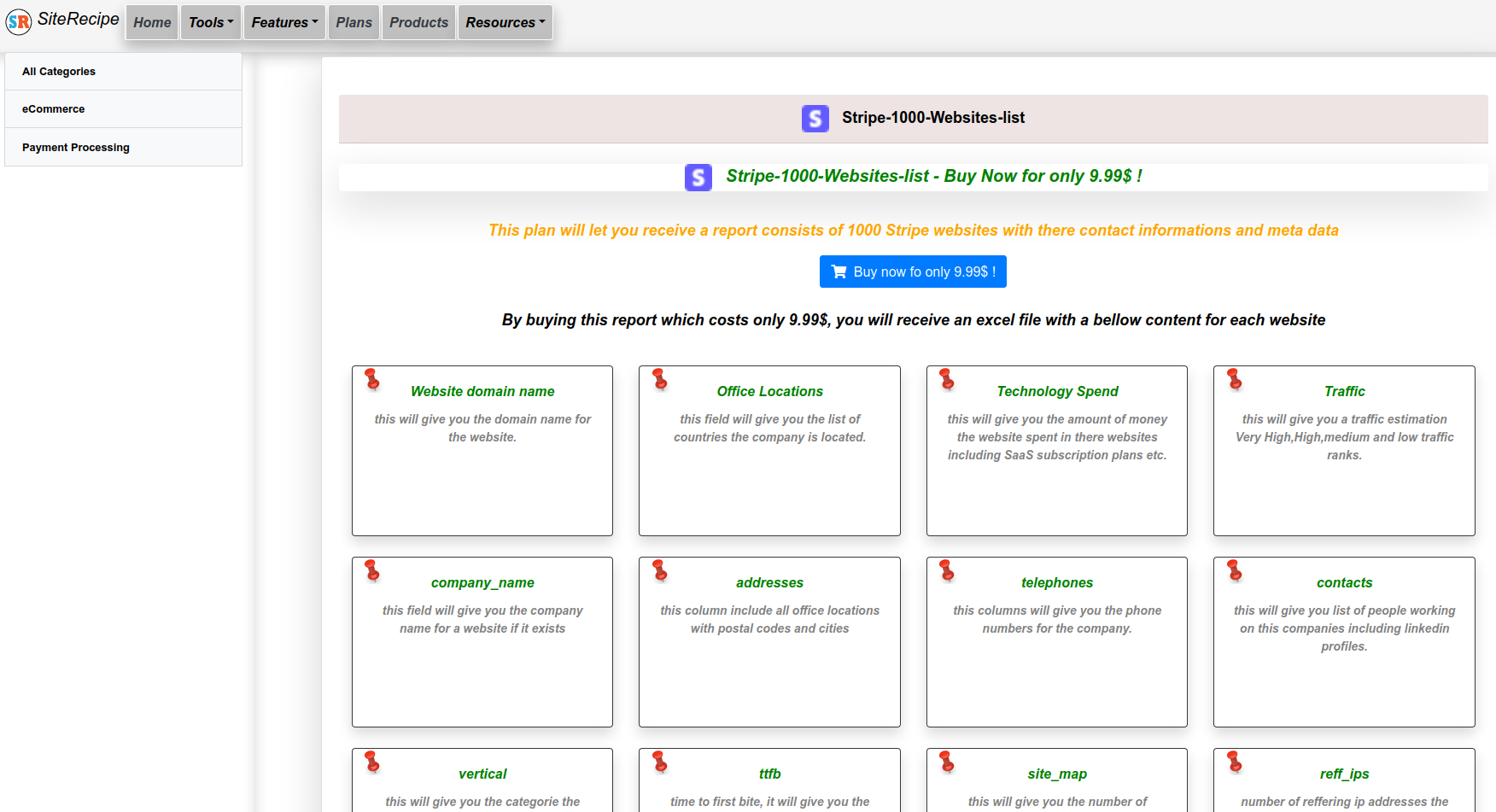Click the shopping cart icon on Buy button

click(x=839, y=272)
